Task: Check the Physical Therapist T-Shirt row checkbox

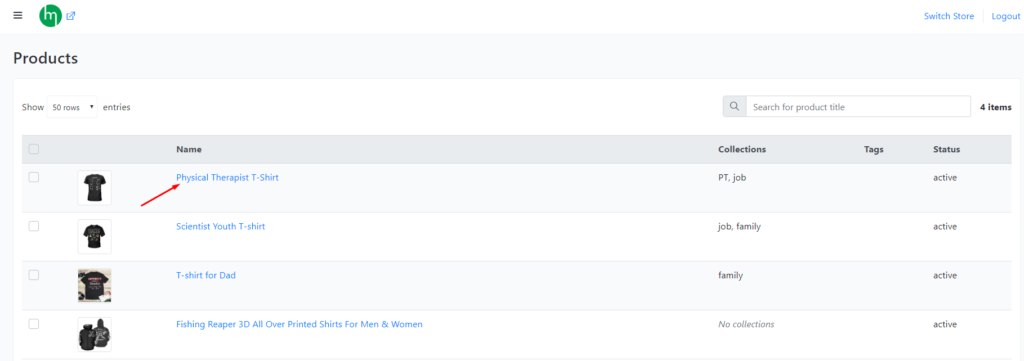Action: point(34,178)
